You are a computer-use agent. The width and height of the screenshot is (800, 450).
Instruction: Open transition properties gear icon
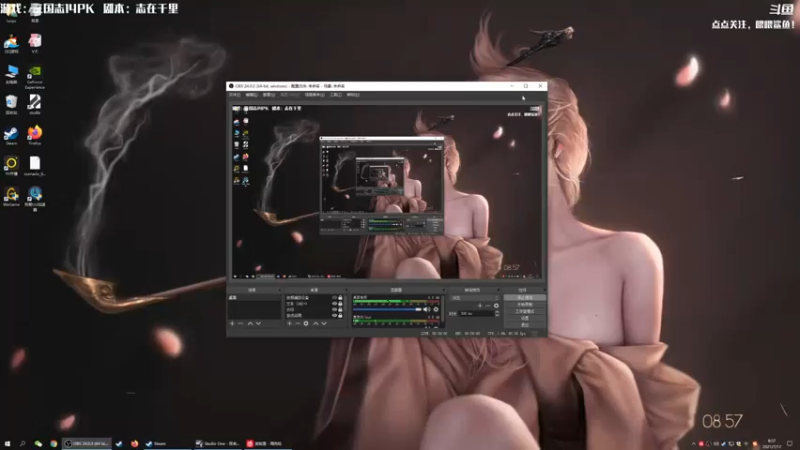click(496, 306)
